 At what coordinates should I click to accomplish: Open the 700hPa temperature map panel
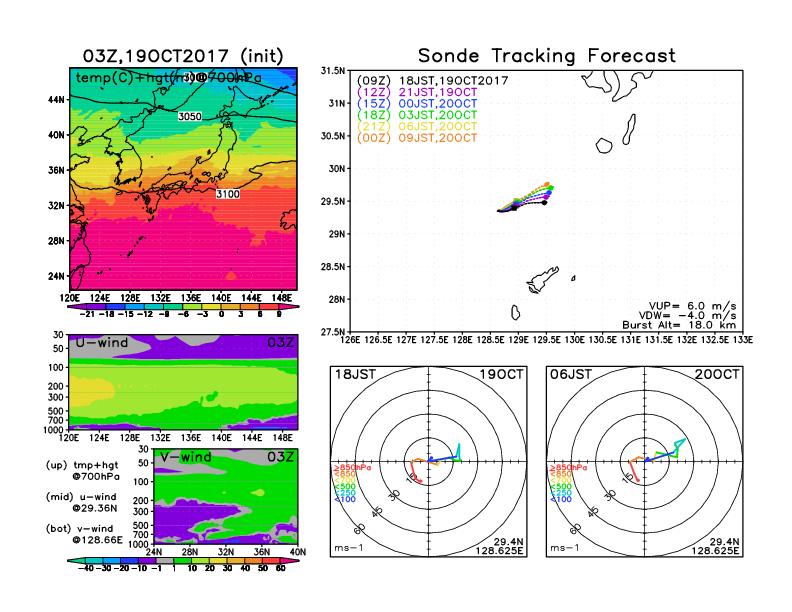183,179
